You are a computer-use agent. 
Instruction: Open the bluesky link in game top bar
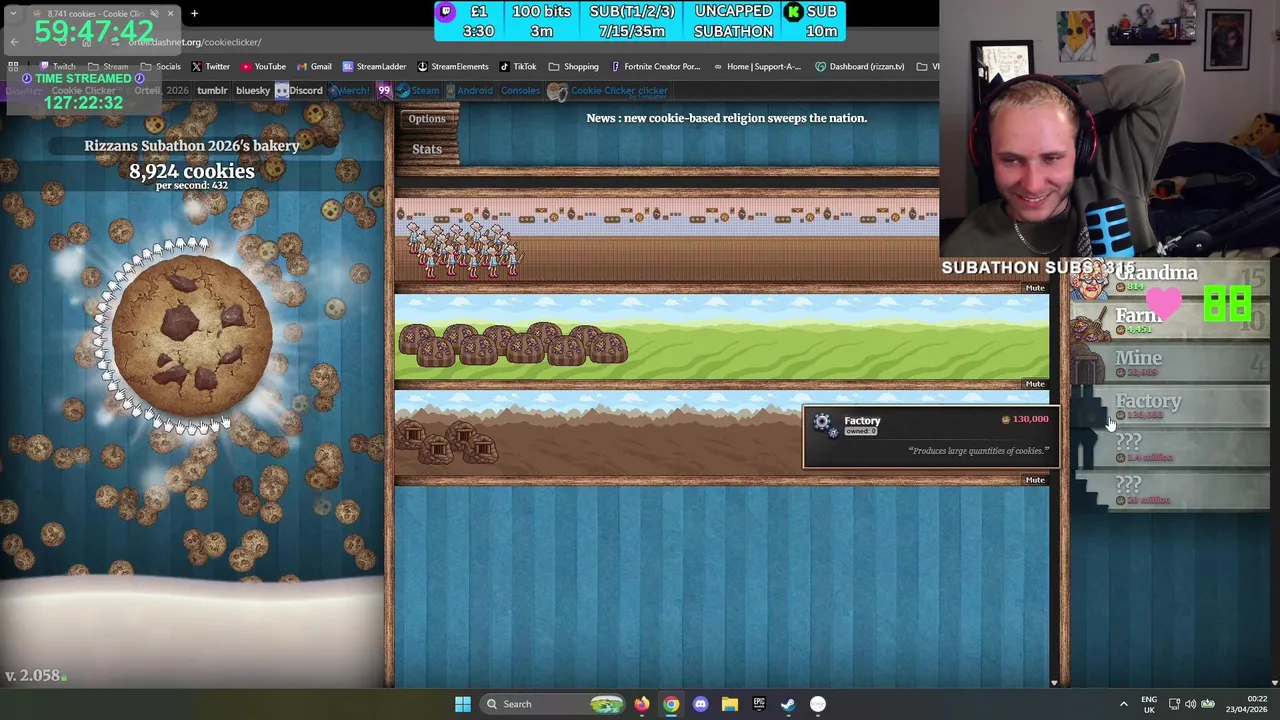point(253,90)
